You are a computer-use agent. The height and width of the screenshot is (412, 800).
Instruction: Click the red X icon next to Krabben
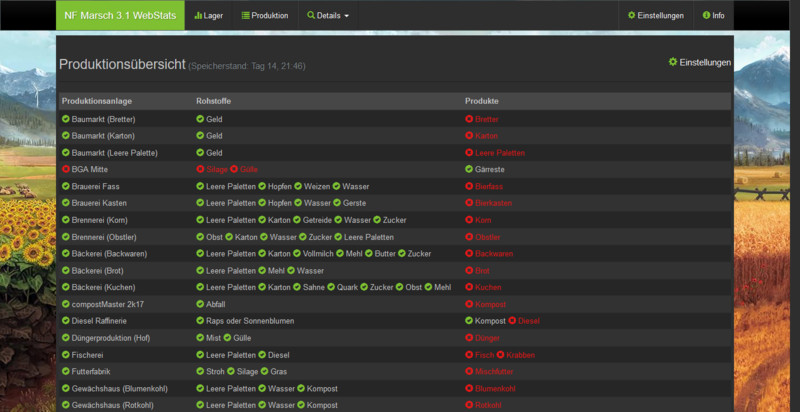(501, 355)
